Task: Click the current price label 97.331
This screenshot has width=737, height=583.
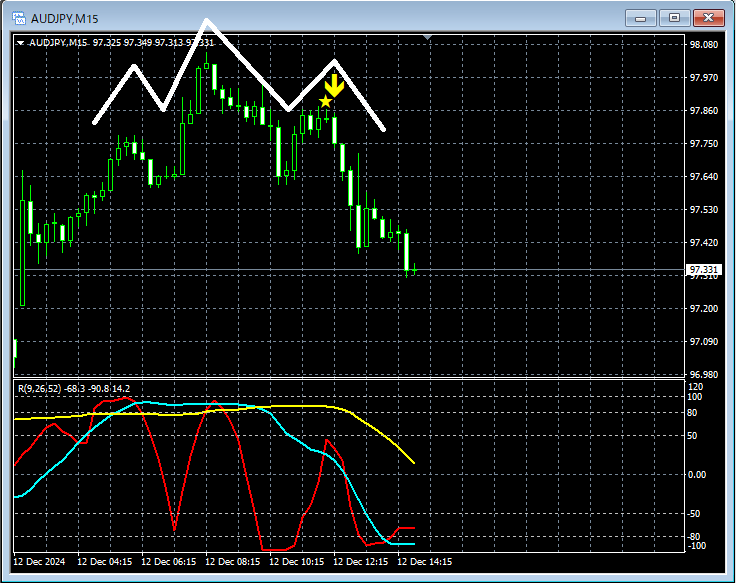Action: [703, 269]
